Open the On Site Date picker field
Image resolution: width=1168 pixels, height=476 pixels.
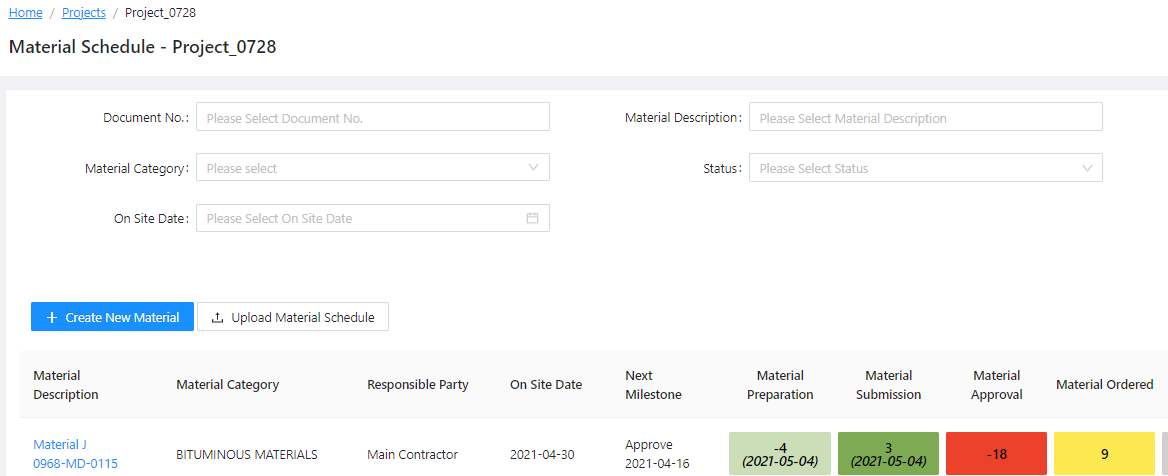coord(372,218)
